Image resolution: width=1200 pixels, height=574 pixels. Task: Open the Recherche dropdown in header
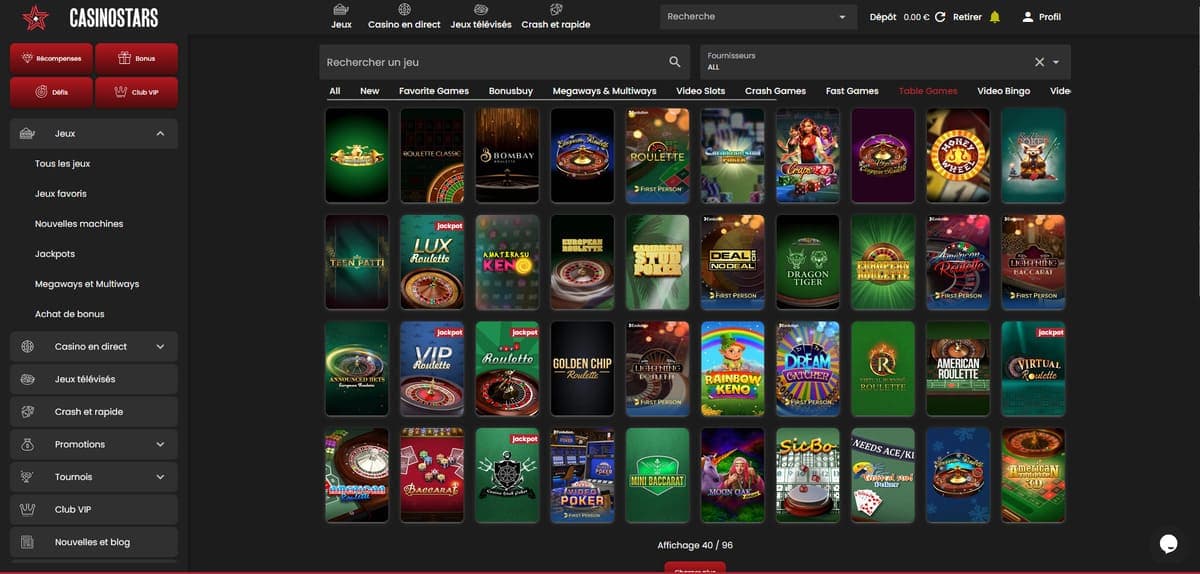point(757,17)
